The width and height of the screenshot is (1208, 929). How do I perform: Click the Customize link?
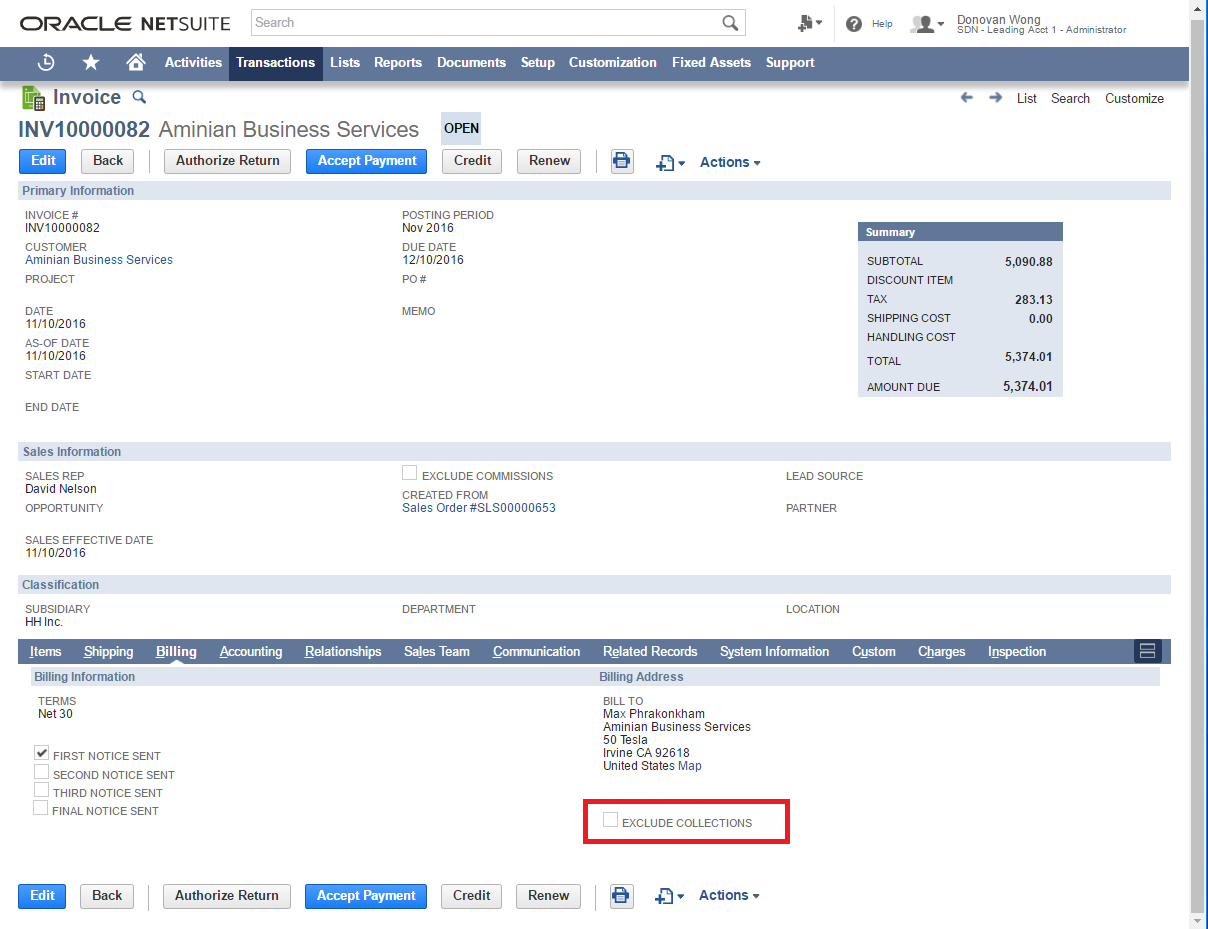coord(1134,98)
